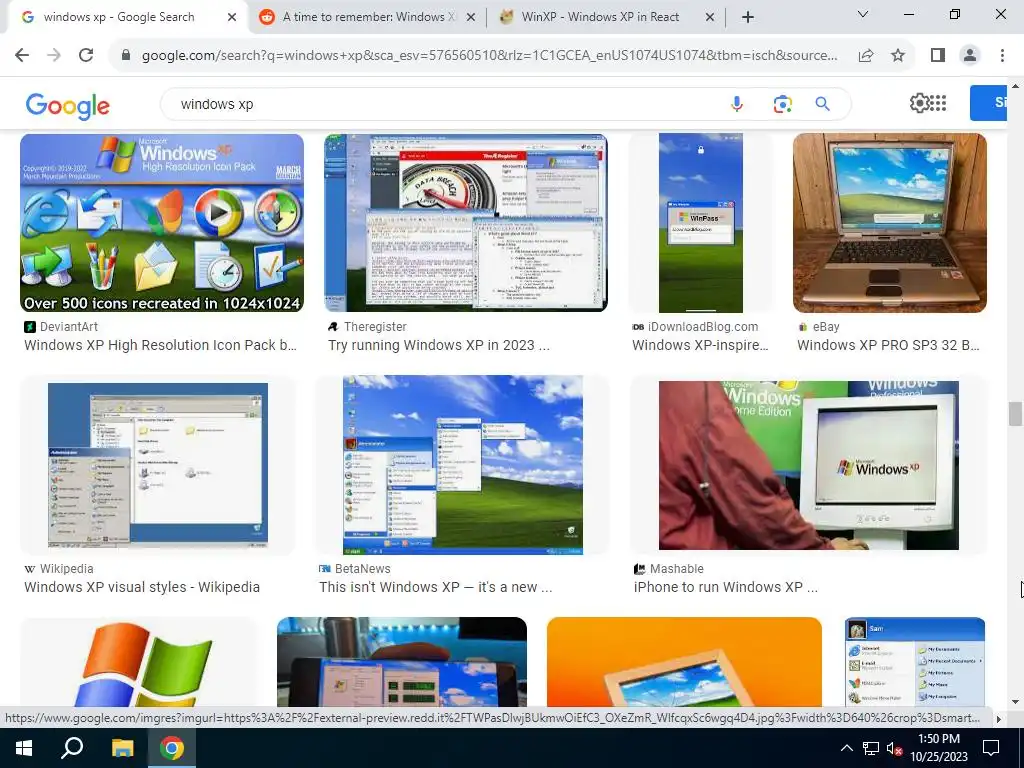This screenshot has width=1024, height=768.
Task: Open File Explorer from the taskbar
Action: point(122,748)
